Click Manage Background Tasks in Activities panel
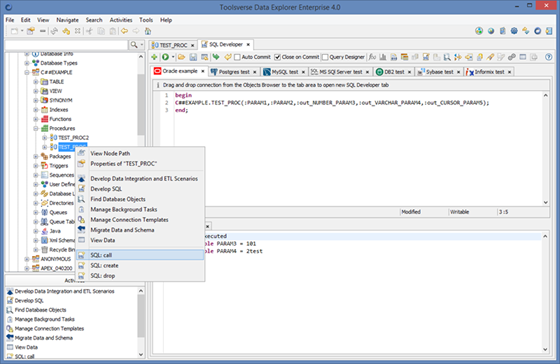The width and height of the screenshot is (560, 364). (x=45, y=319)
